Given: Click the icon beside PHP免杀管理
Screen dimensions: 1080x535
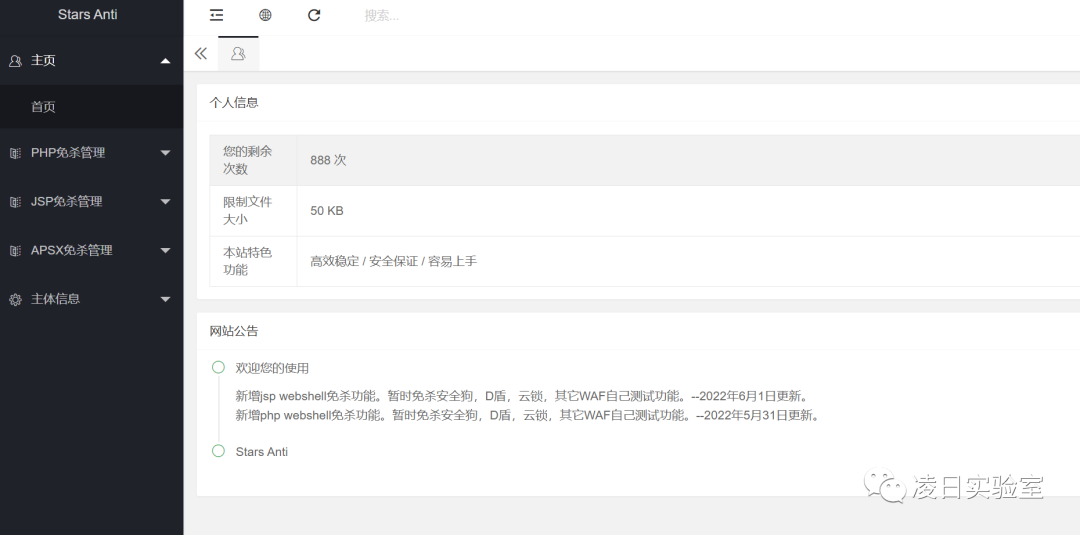Looking at the screenshot, I should 15,154.
